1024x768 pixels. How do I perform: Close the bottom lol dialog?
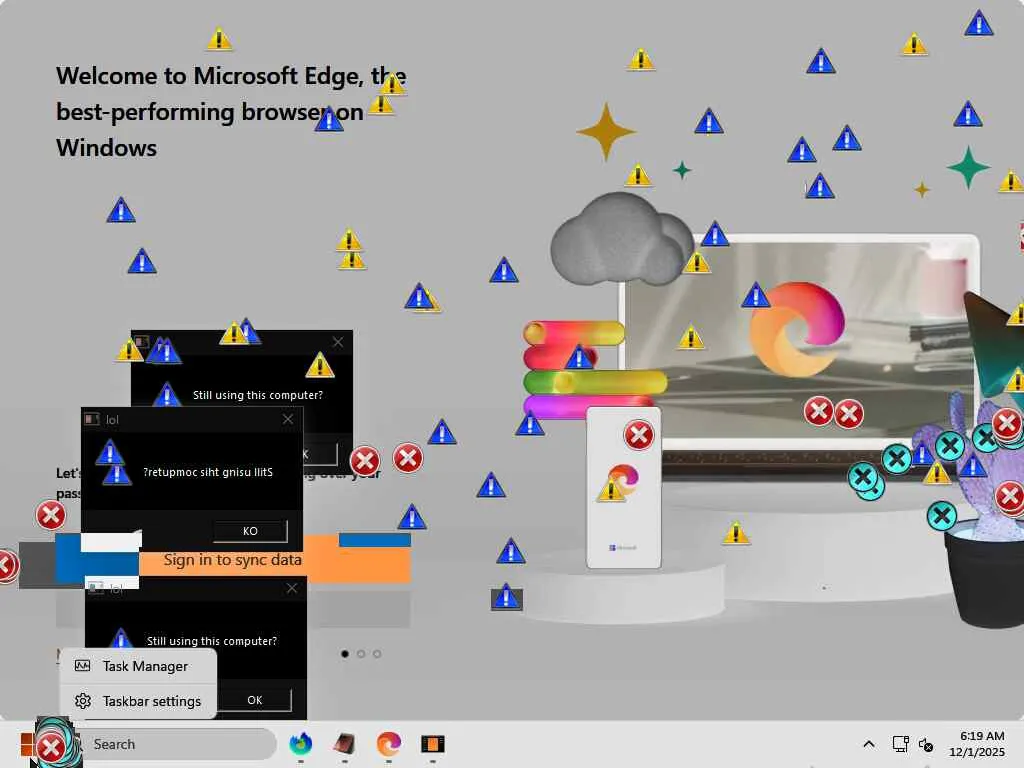tap(292, 588)
